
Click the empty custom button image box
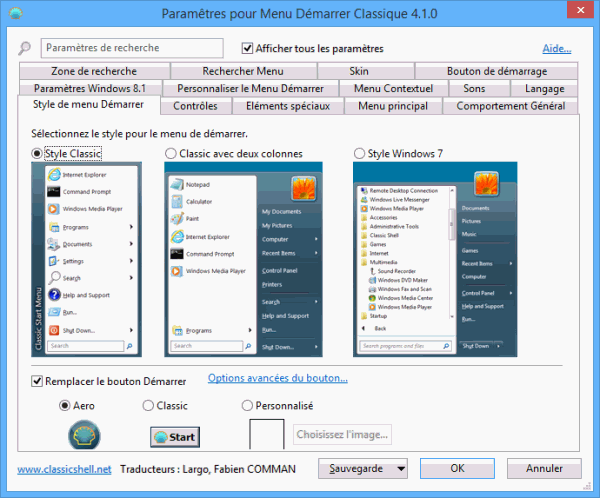point(267,434)
